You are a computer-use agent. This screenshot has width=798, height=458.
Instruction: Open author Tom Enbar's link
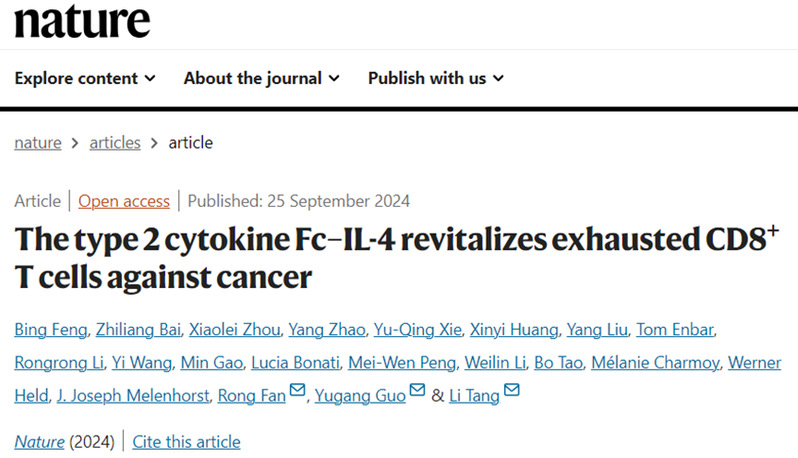(x=675, y=330)
